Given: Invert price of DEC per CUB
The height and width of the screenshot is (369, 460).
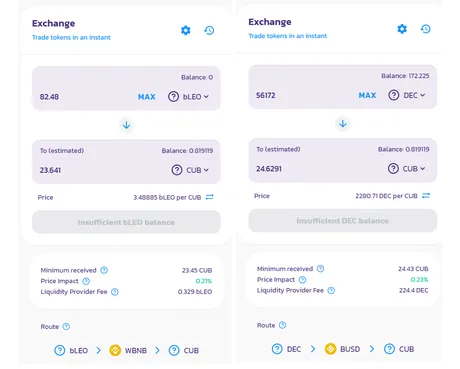Looking at the screenshot, I should tap(426, 195).
